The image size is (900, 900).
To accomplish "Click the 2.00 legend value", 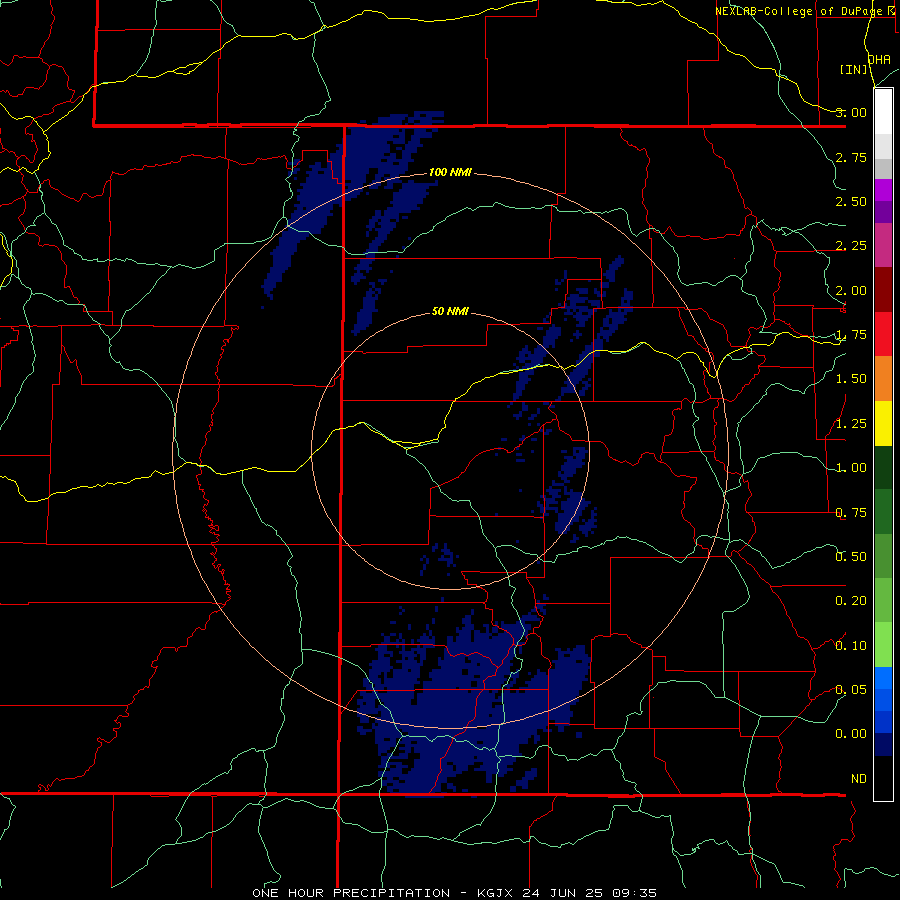I will [851, 290].
